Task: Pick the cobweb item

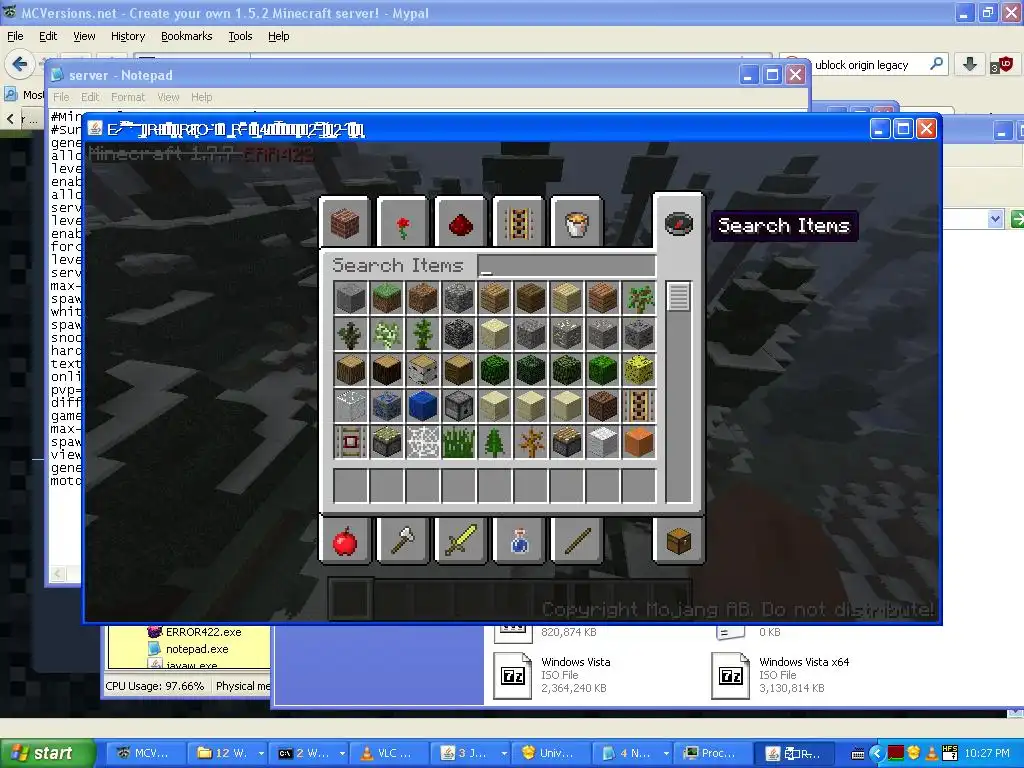Action: 423,442
